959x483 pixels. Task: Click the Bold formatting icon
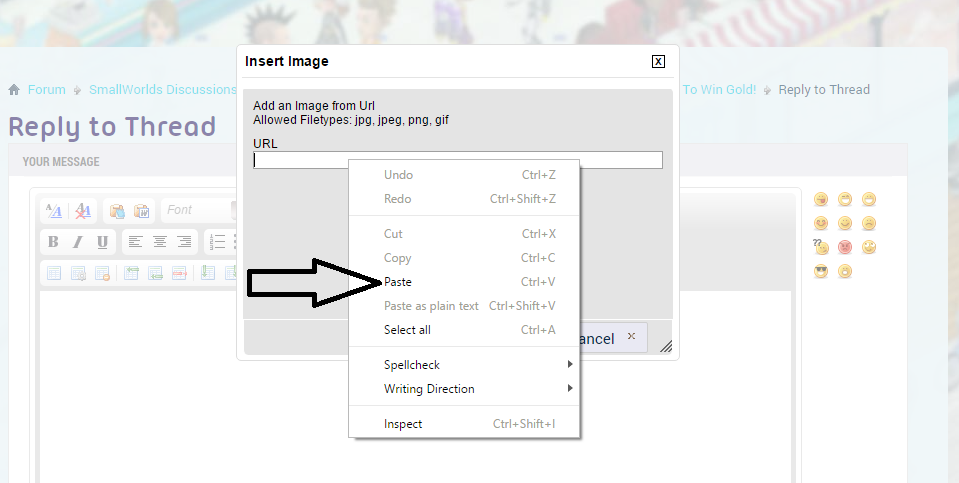point(53,242)
